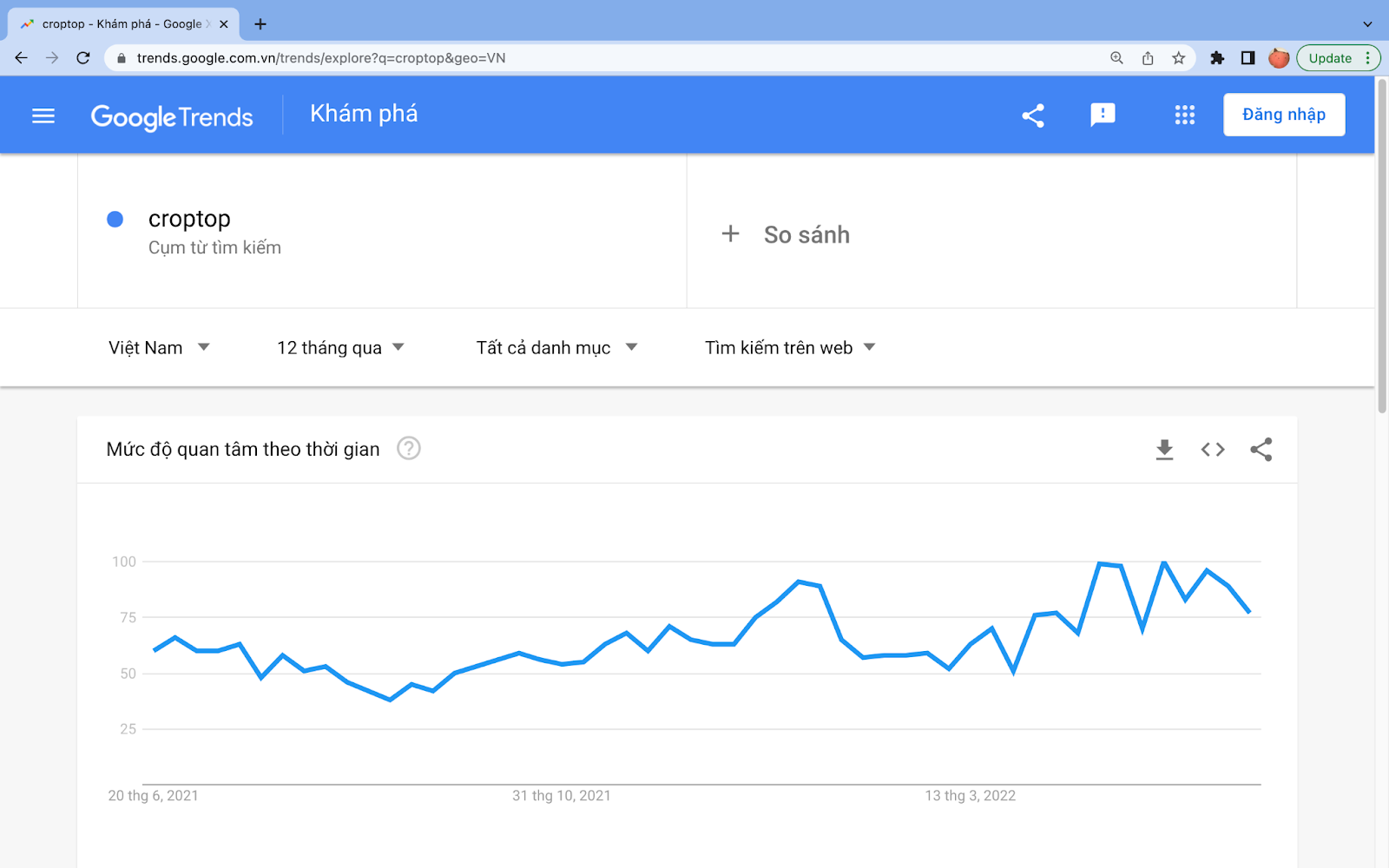Image resolution: width=1389 pixels, height=868 pixels.
Task: Click the Mức độ quan tâm theo thời gian heading
Action: coord(243,450)
